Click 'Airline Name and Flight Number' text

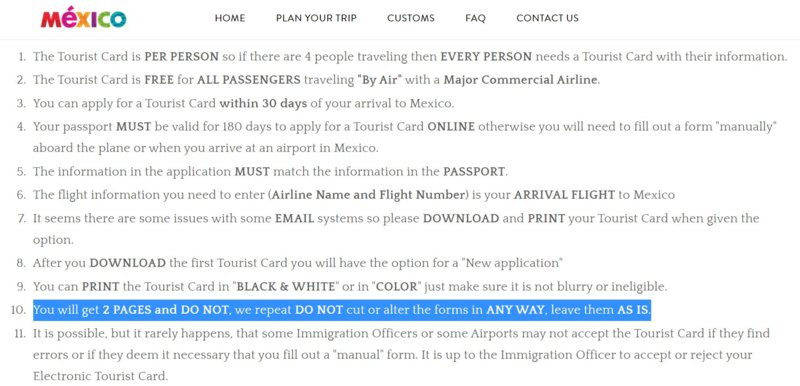[x=368, y=195]
